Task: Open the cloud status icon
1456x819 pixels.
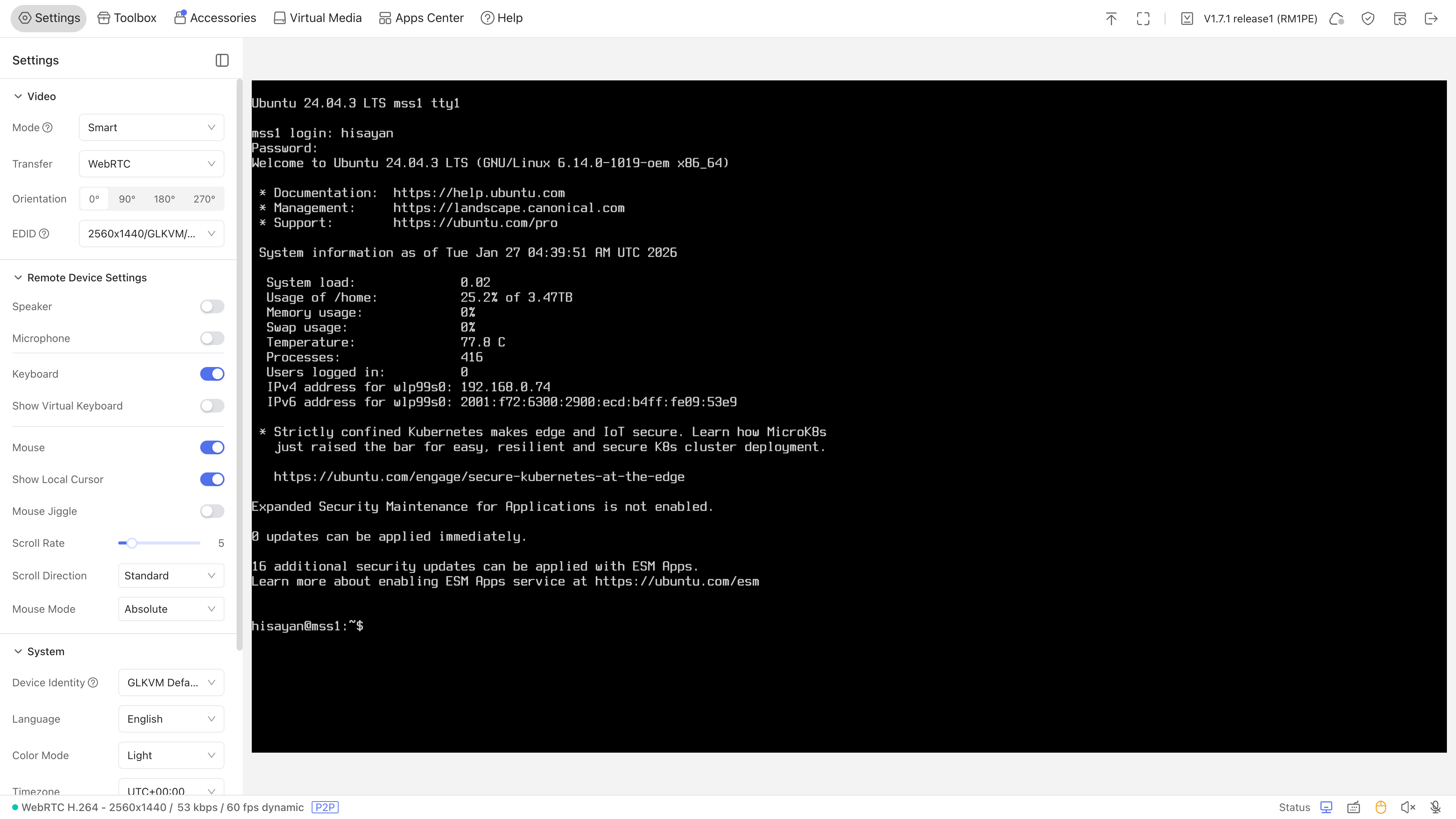Action: (1336, 19)
